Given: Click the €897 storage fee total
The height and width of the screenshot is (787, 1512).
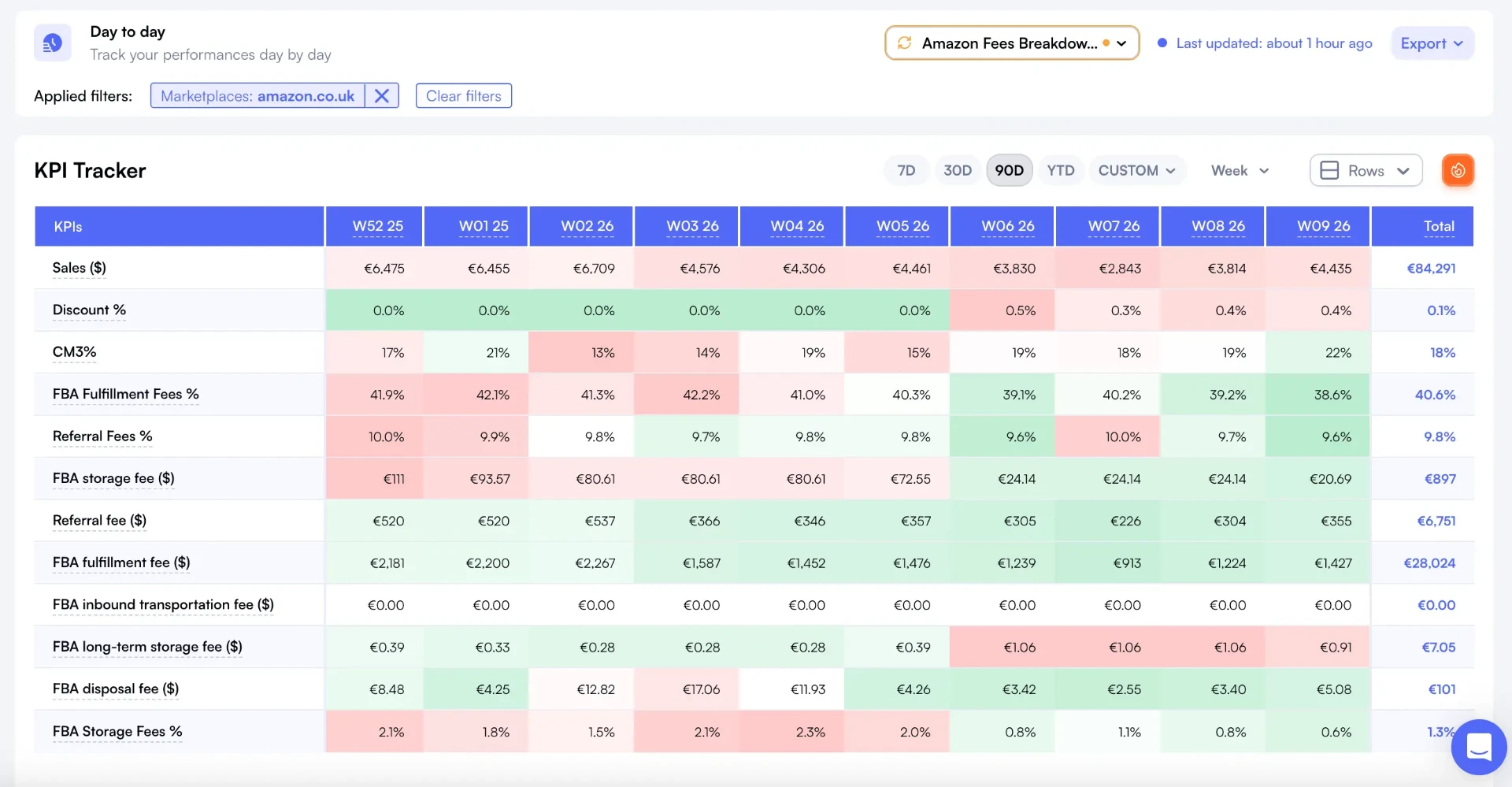Looking at the screenshot, I should point(1440,479).
